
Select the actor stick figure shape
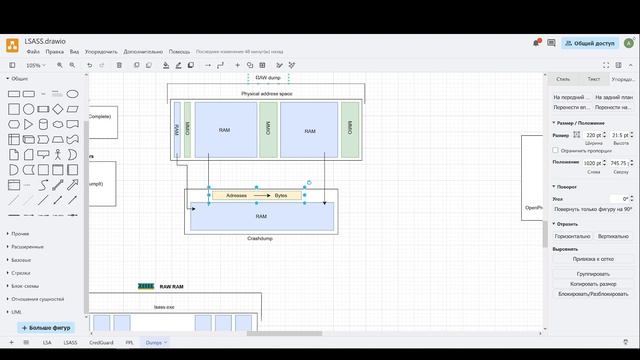[x=58, y=155]
